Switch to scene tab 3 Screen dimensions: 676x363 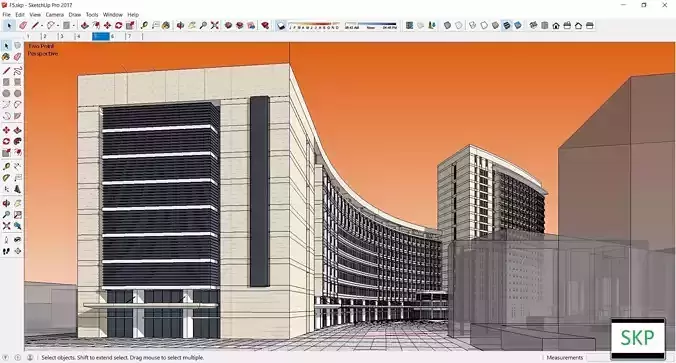pyautogui.click(x=66, y=37)
